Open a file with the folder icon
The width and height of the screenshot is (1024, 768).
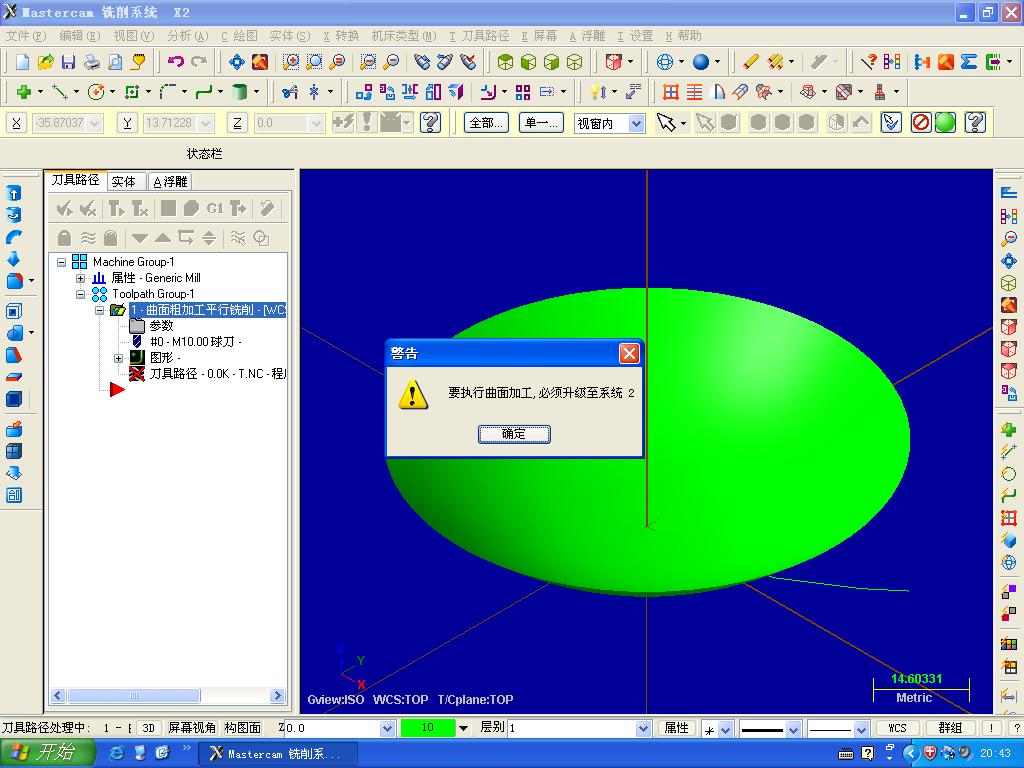click(45, 62)
